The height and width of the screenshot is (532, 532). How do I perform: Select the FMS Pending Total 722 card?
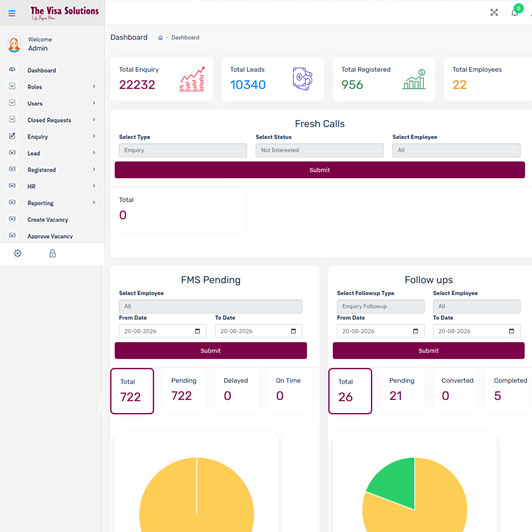click(x=132, y=391)
